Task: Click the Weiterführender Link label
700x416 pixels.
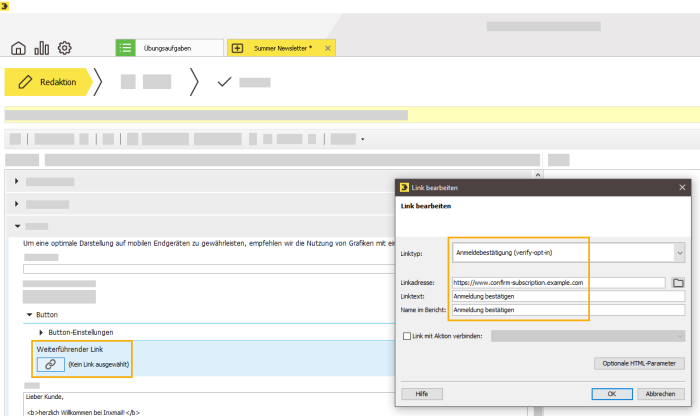Action: [70, 349]
